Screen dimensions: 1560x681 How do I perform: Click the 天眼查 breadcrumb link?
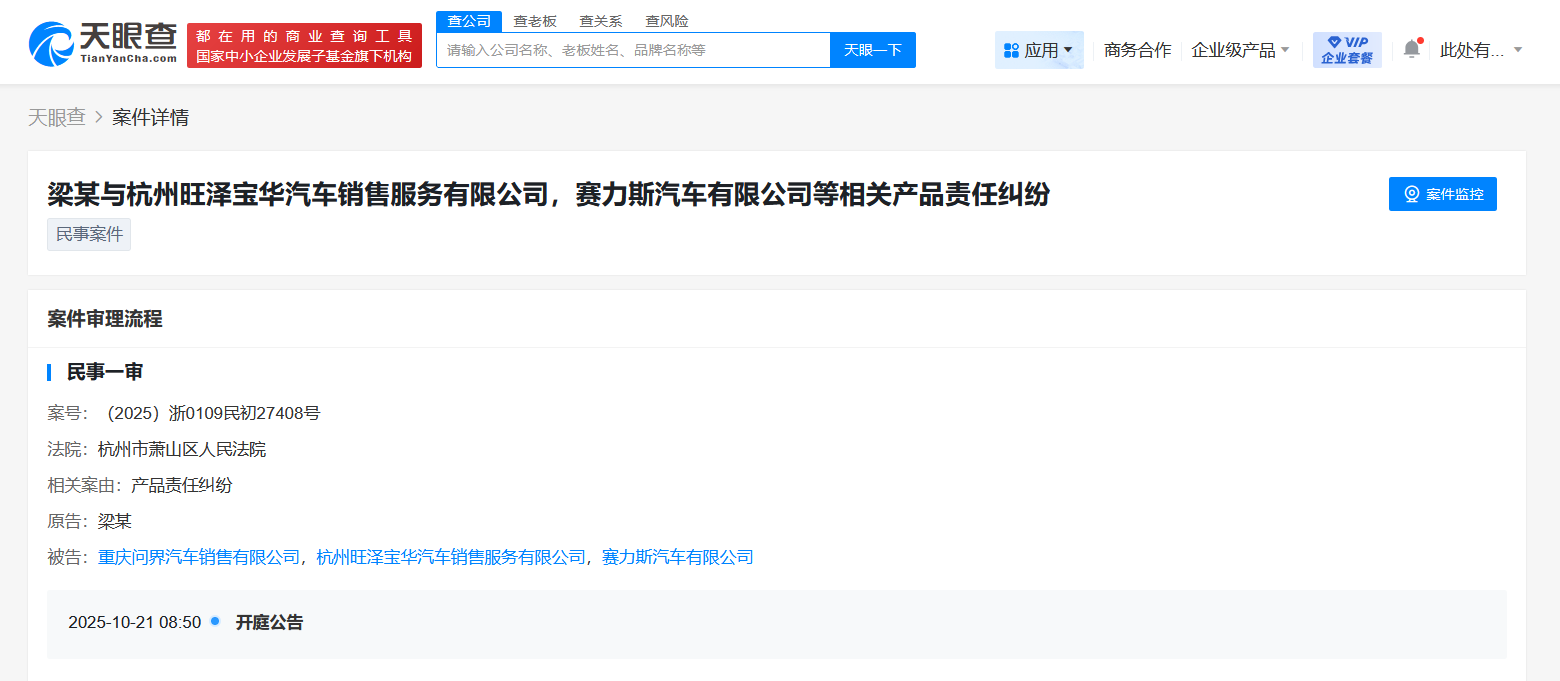pyautogui.click(x=57, y=117)
